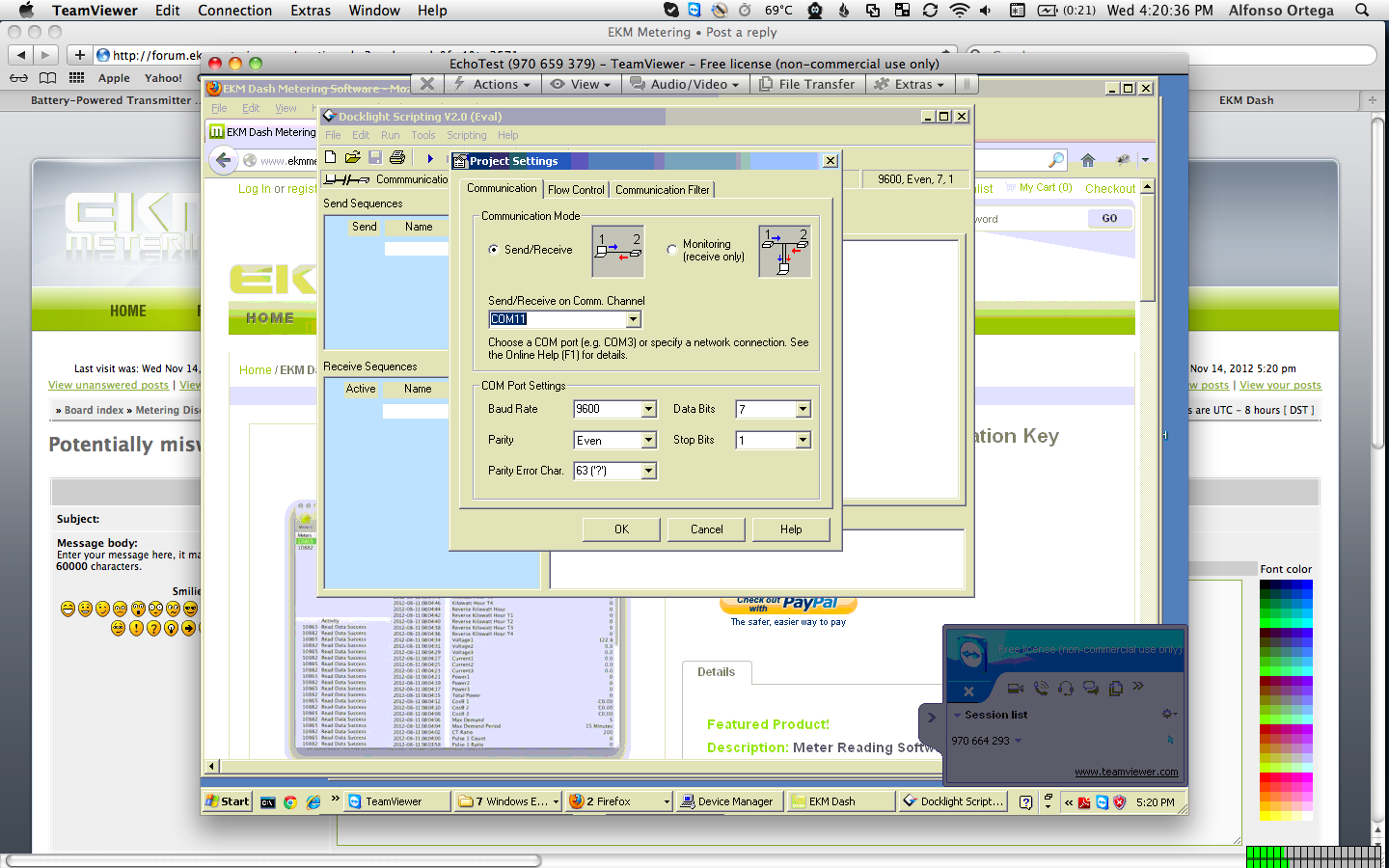The image size is (1389, 868).
Task: Click the Print icon in Docklight toolbar
Action: click(396, 157)
